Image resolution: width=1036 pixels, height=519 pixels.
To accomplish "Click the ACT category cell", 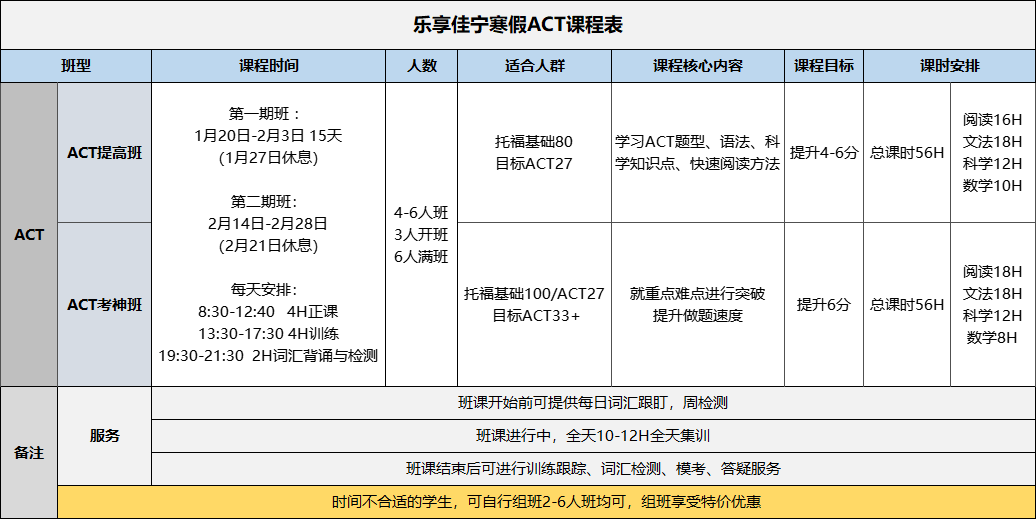I will pos(29,234).
